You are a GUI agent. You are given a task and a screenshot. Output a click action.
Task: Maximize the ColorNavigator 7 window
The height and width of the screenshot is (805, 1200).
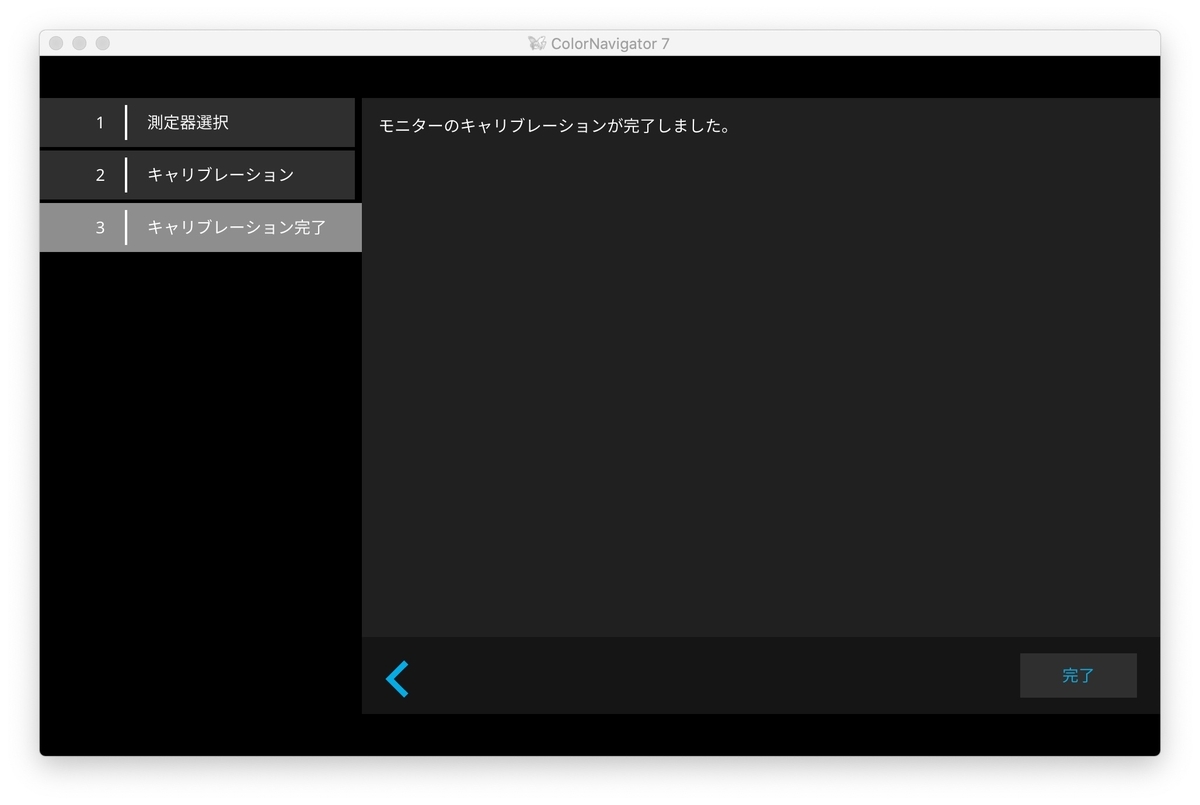point(102,43)
